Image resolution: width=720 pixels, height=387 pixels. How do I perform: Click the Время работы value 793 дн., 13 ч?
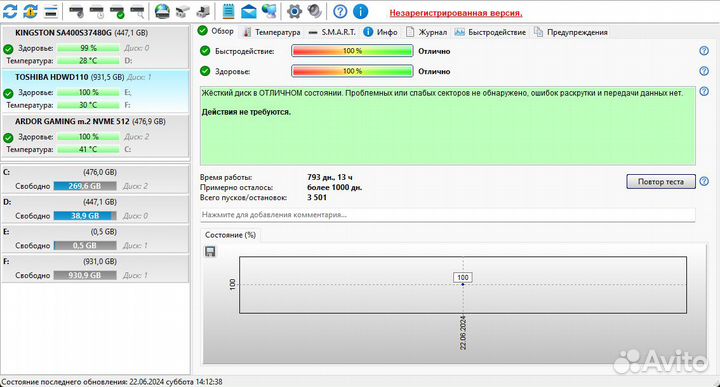(x=330, y=177)
